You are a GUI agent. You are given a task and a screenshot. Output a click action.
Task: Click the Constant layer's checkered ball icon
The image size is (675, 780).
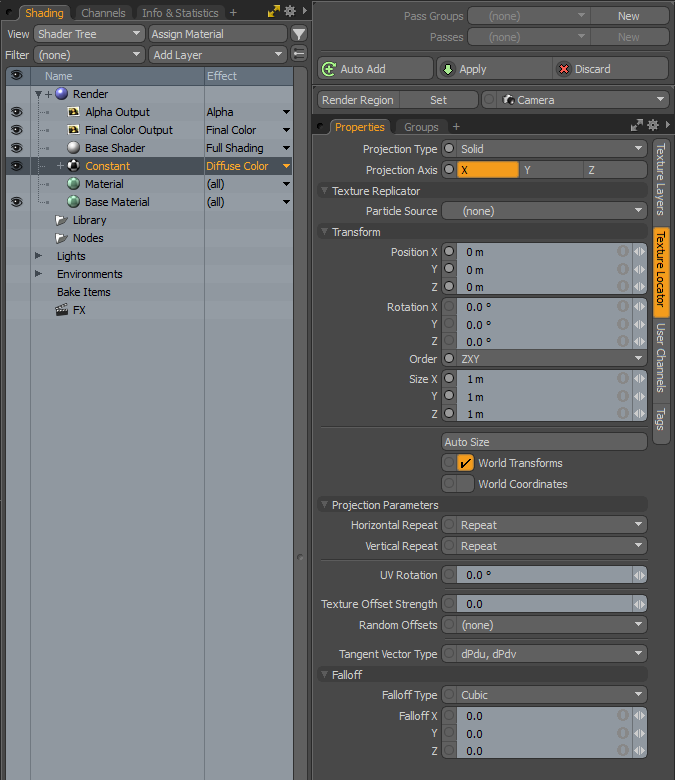pyautogui.click(x=74, y=166)
